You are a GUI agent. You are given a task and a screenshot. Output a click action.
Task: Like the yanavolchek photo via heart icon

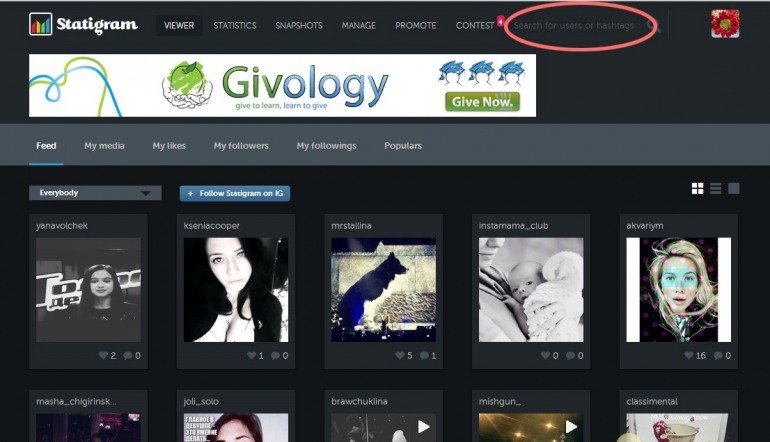[103, 355]
